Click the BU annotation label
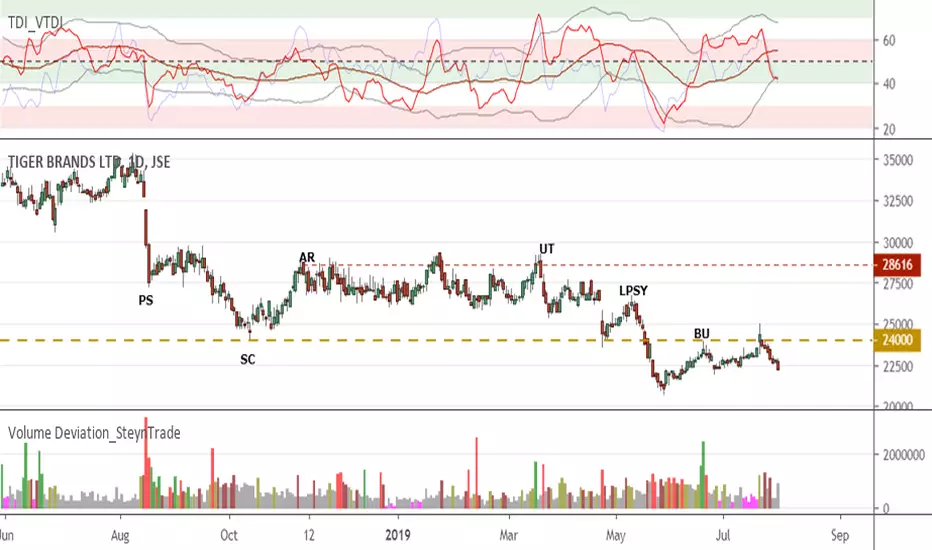Screen dimensions: 932x550 (x=702, y=334)
